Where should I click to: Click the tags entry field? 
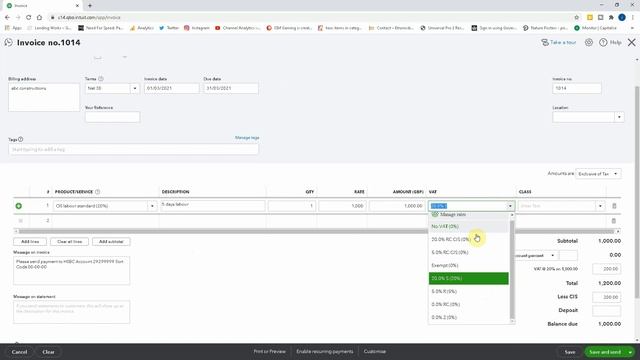[x=133, y=149]
